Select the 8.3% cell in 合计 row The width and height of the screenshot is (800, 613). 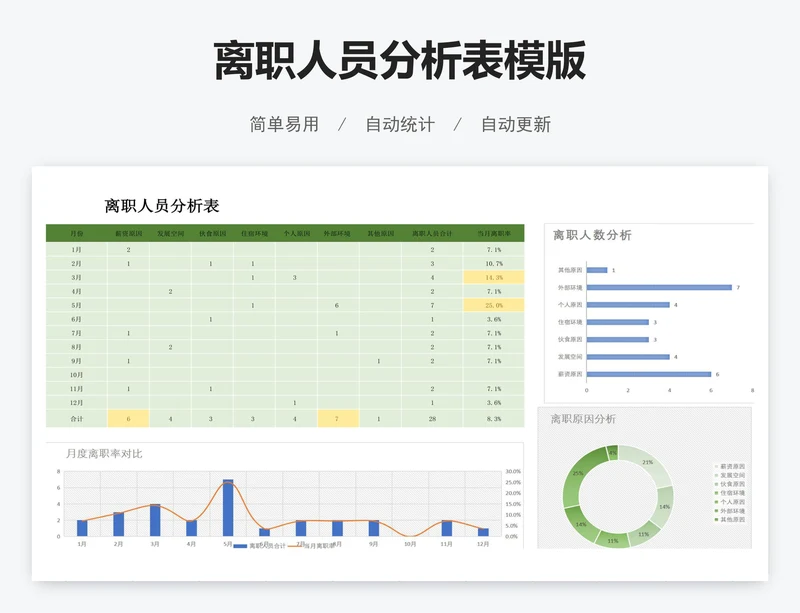coord(494,419)
